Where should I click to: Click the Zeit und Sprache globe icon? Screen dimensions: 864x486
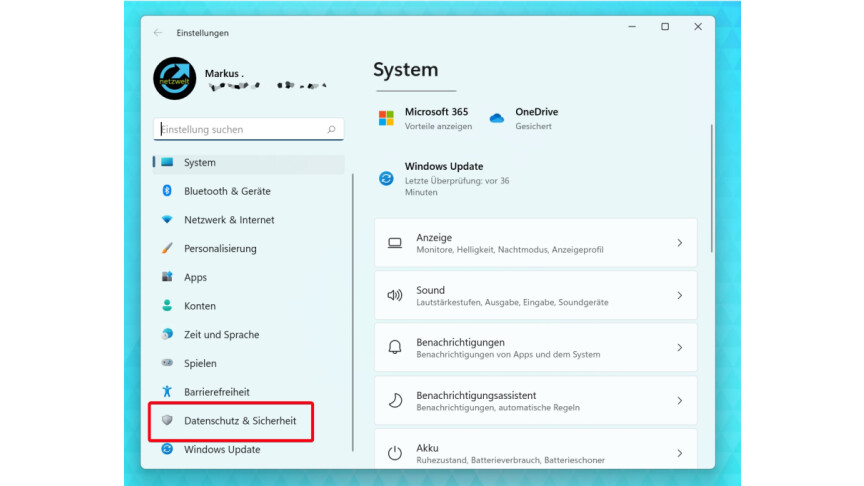(x=167, y=334)
